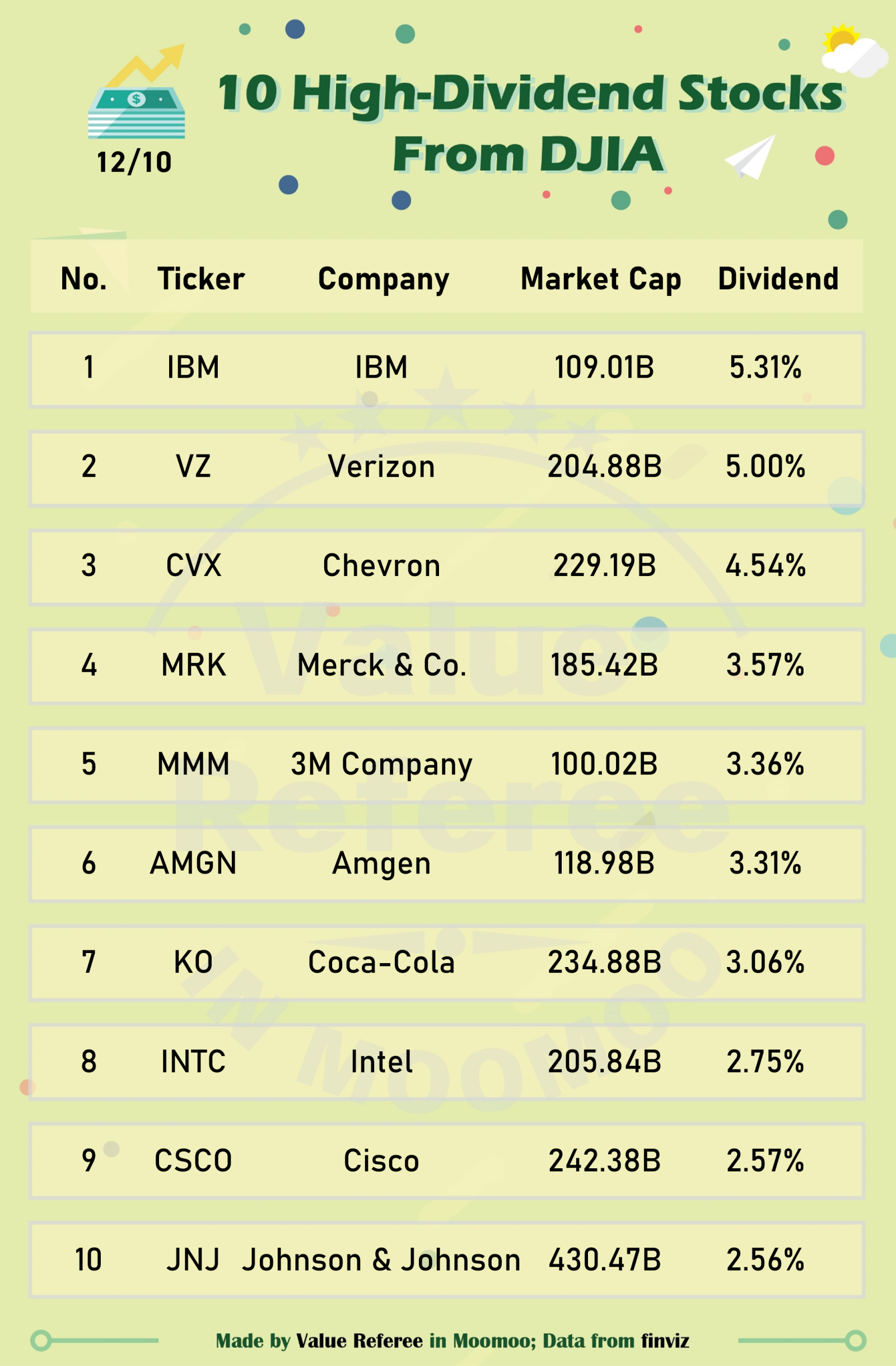Click the AMGN ticker symbol
896x1366 pixels.
[x=193, y=863]
